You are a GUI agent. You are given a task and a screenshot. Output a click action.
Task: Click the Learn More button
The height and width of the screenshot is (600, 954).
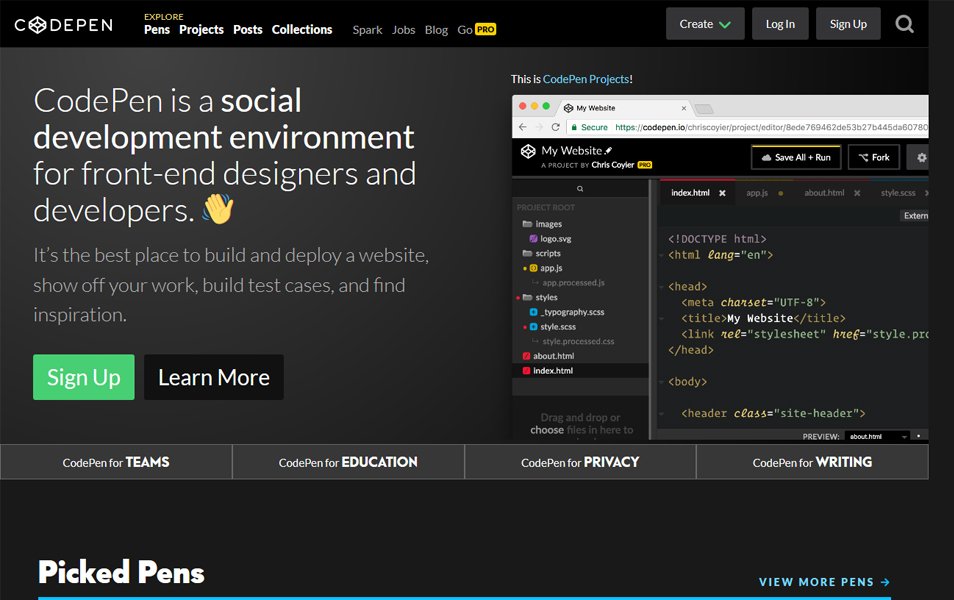(214, 377)
